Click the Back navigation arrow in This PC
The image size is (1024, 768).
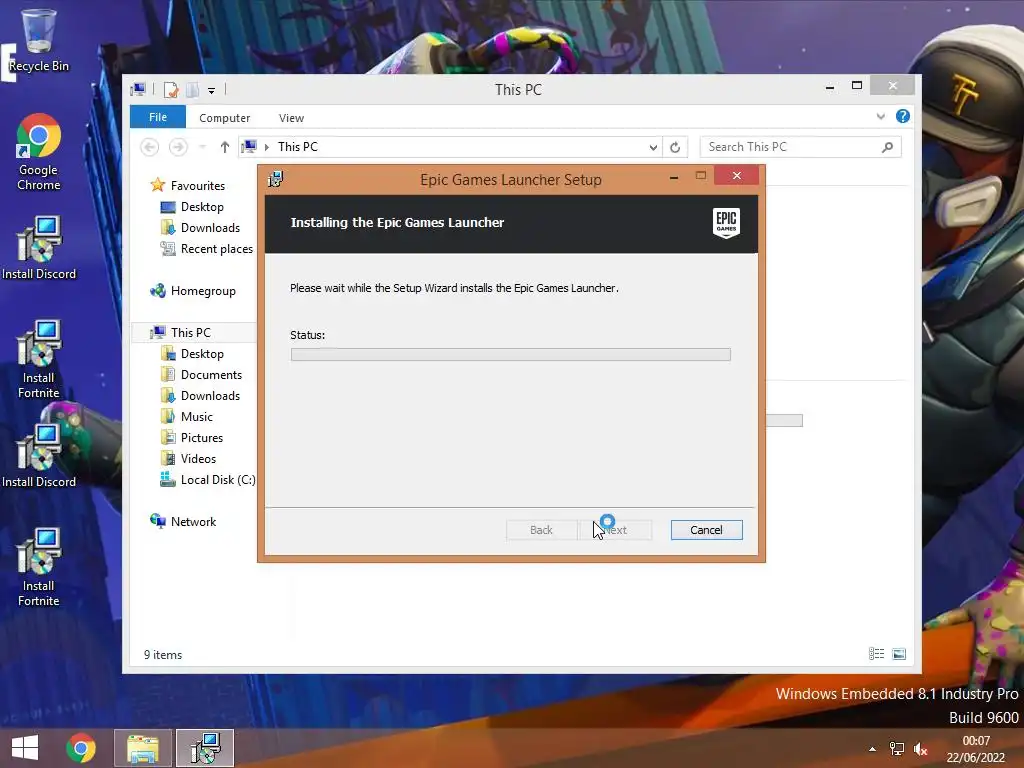(150, 147)
